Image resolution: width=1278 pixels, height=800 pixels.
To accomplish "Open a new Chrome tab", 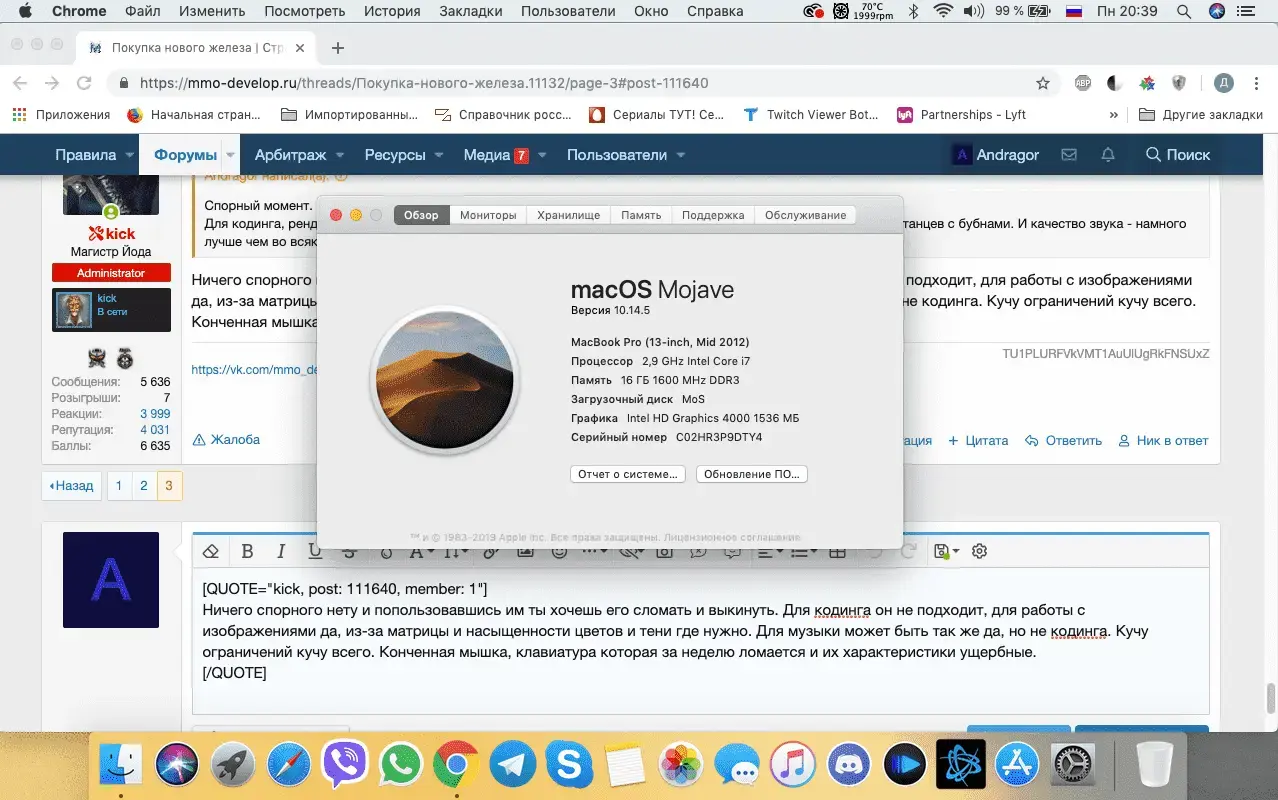I will click(338, 48).
